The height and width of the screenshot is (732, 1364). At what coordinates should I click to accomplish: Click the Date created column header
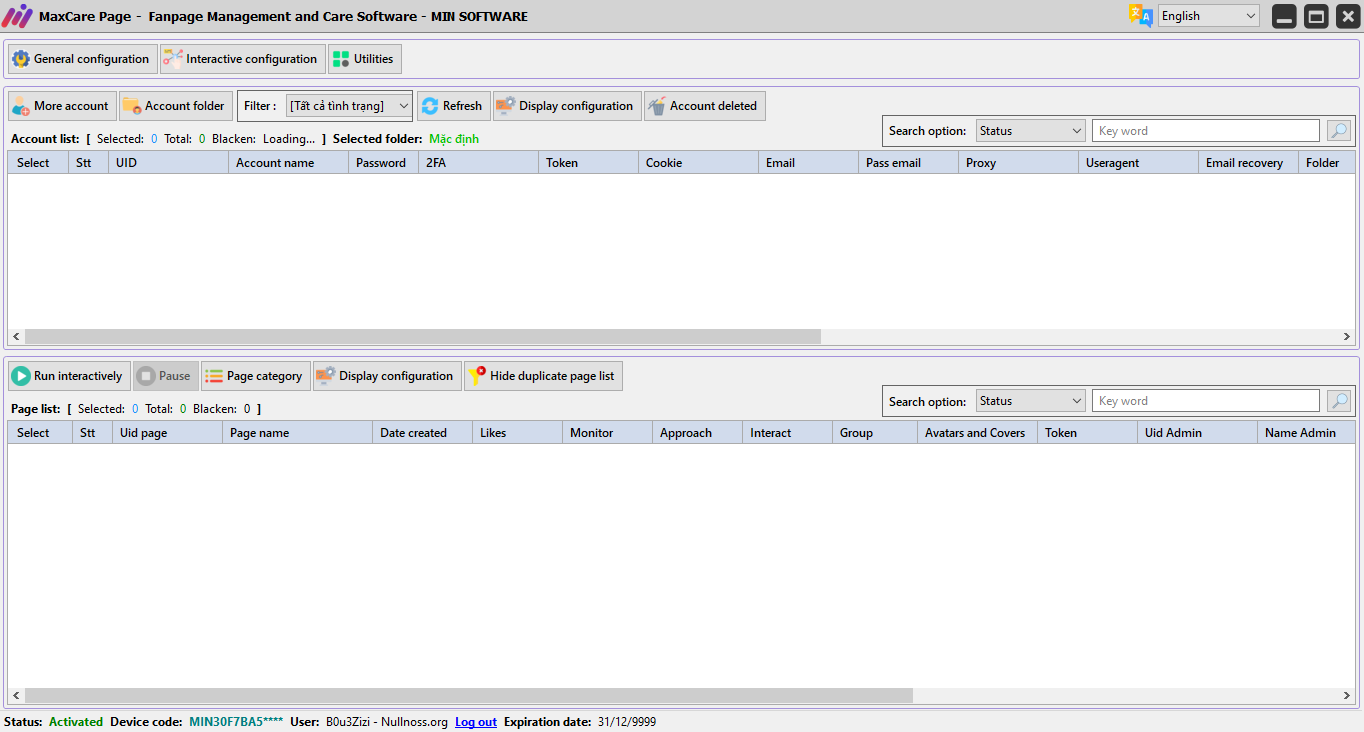click(x=422, y=433)
